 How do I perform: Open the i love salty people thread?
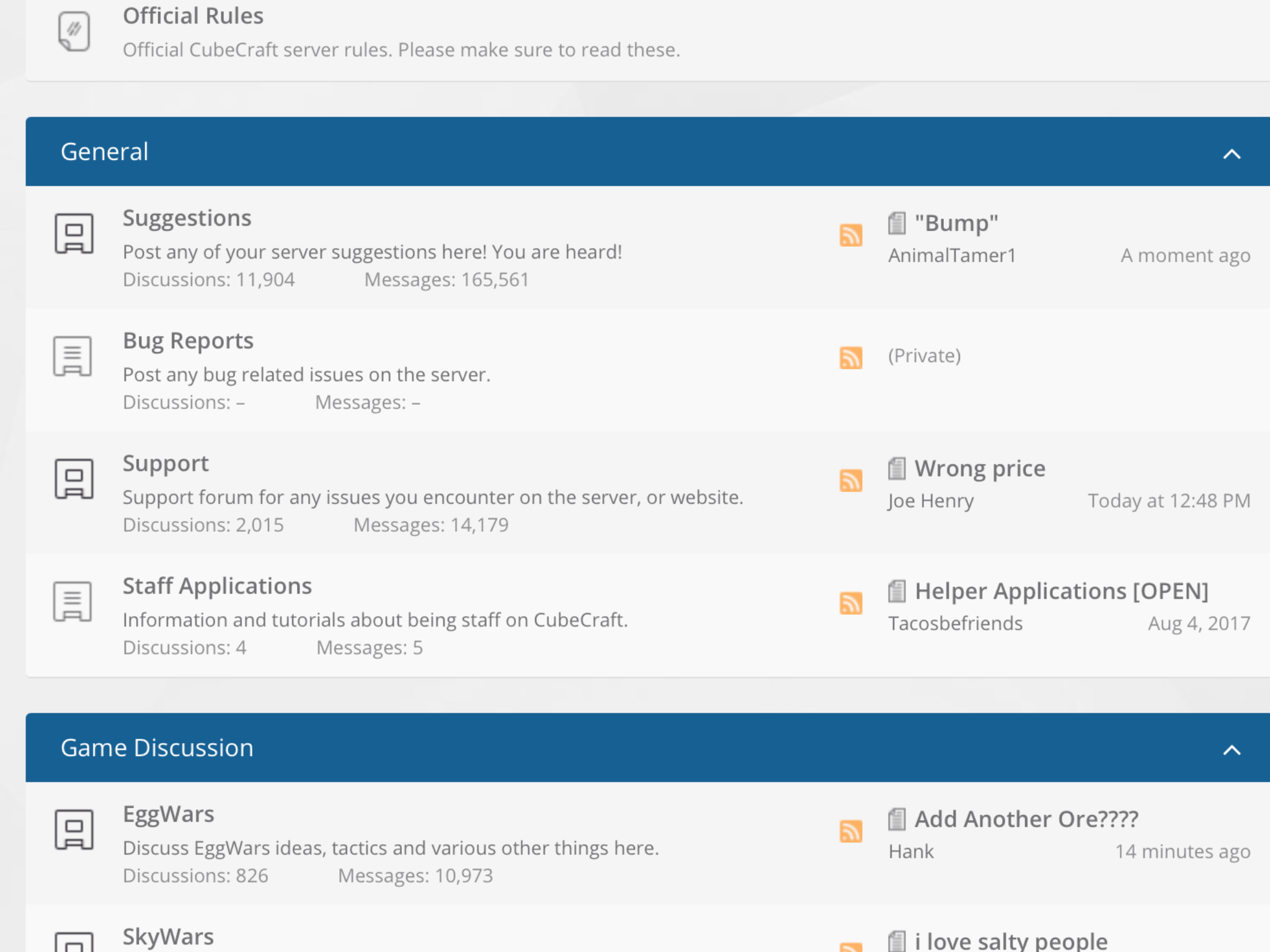[x=1011, y=941]
